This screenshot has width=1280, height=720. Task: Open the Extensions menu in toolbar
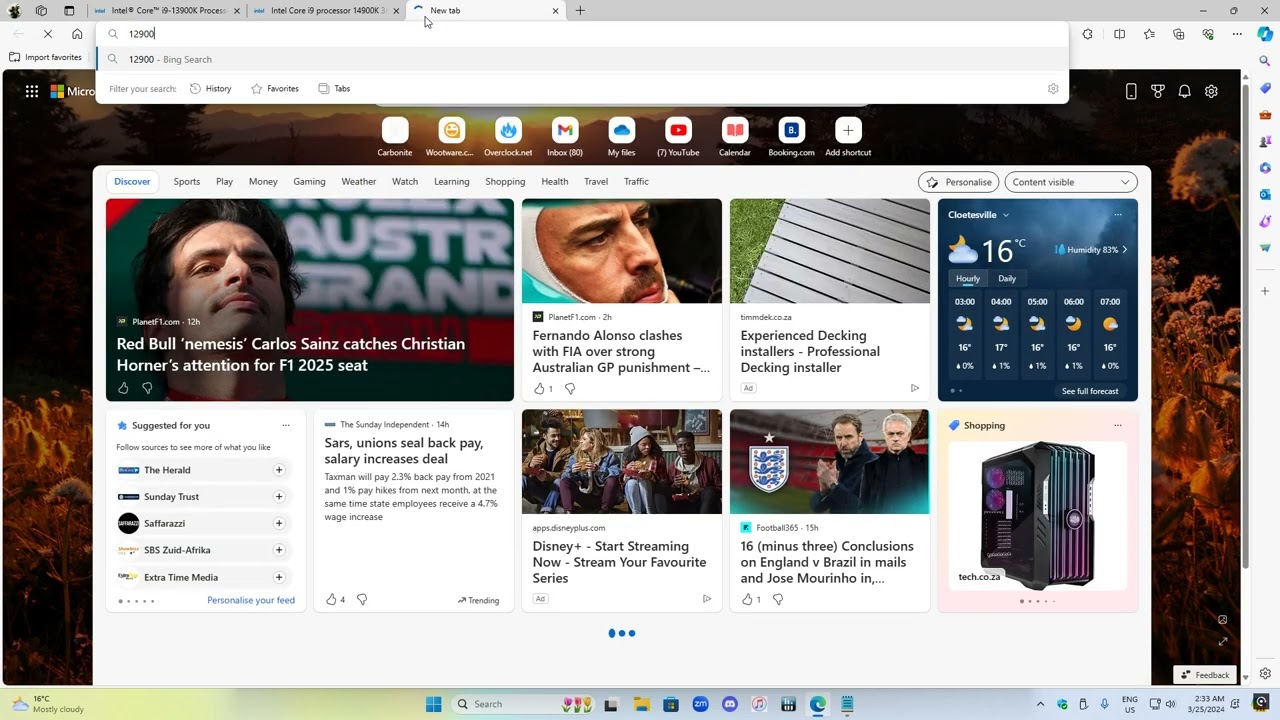click(1088, 34)
